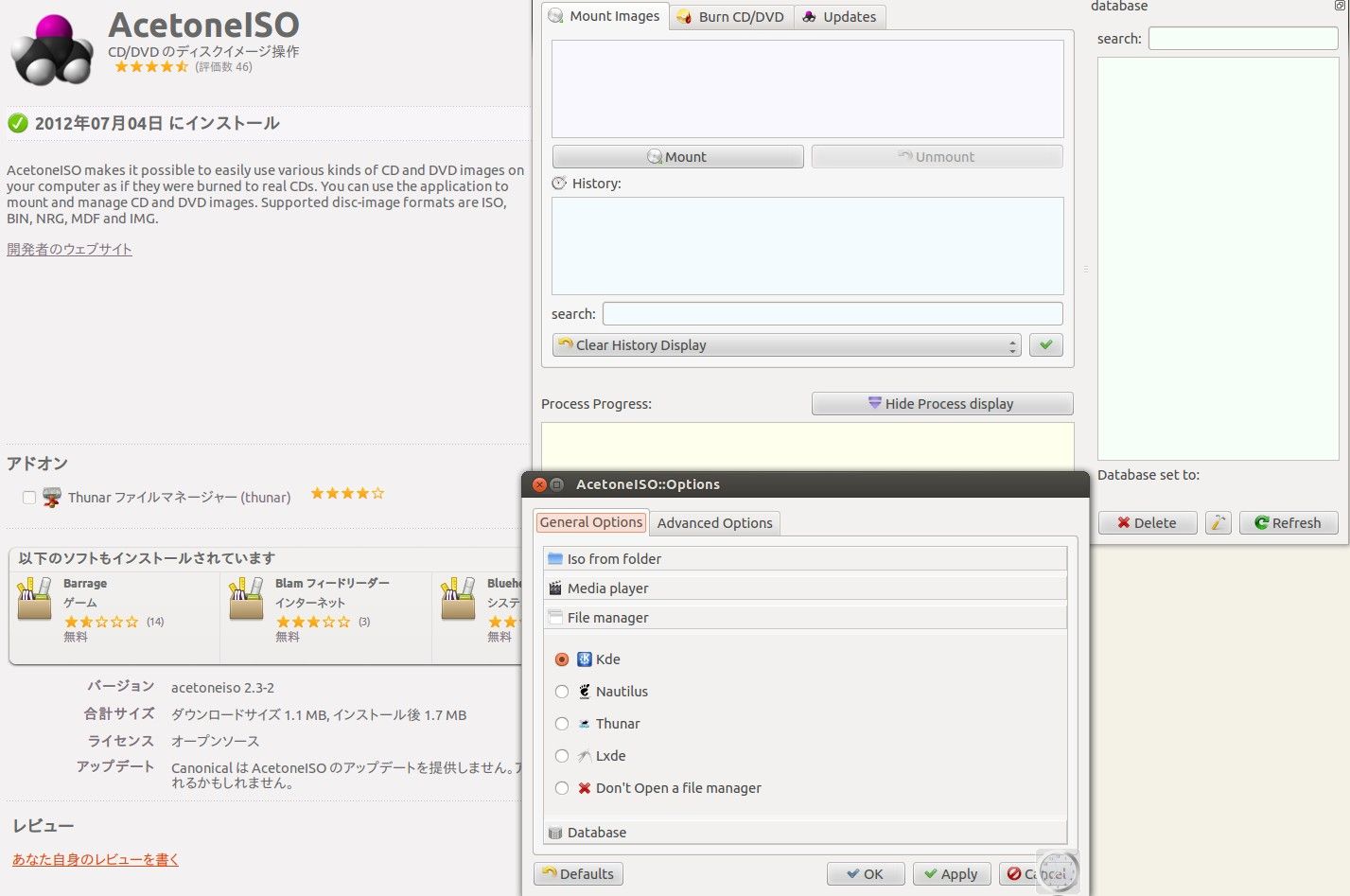Click the Thunar option icon in Options
The height and width of the screenshot is (896, 1350).
click(x=584, y=724)
